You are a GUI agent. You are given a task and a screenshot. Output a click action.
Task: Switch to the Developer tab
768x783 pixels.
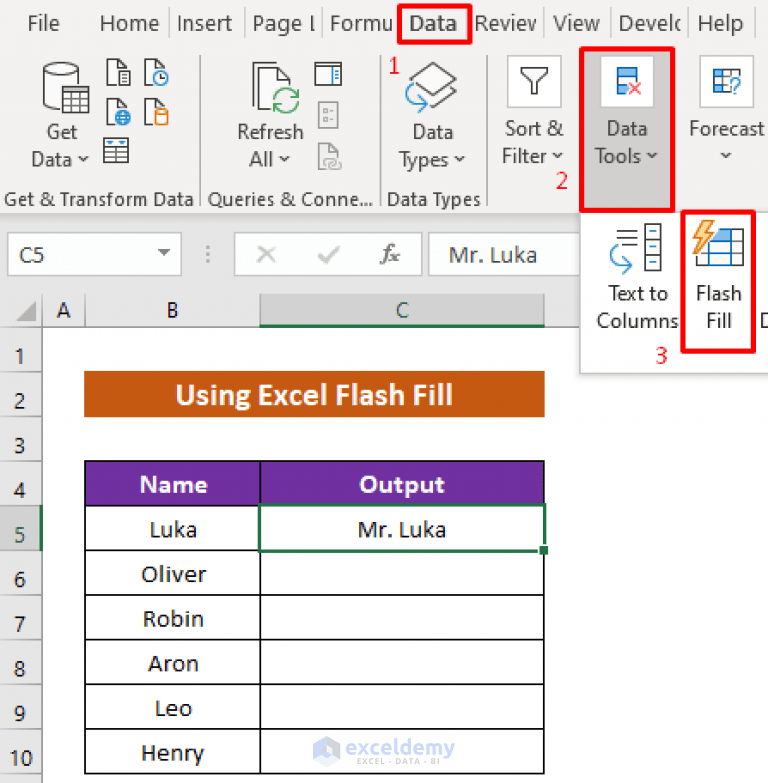tap(649, 23)
